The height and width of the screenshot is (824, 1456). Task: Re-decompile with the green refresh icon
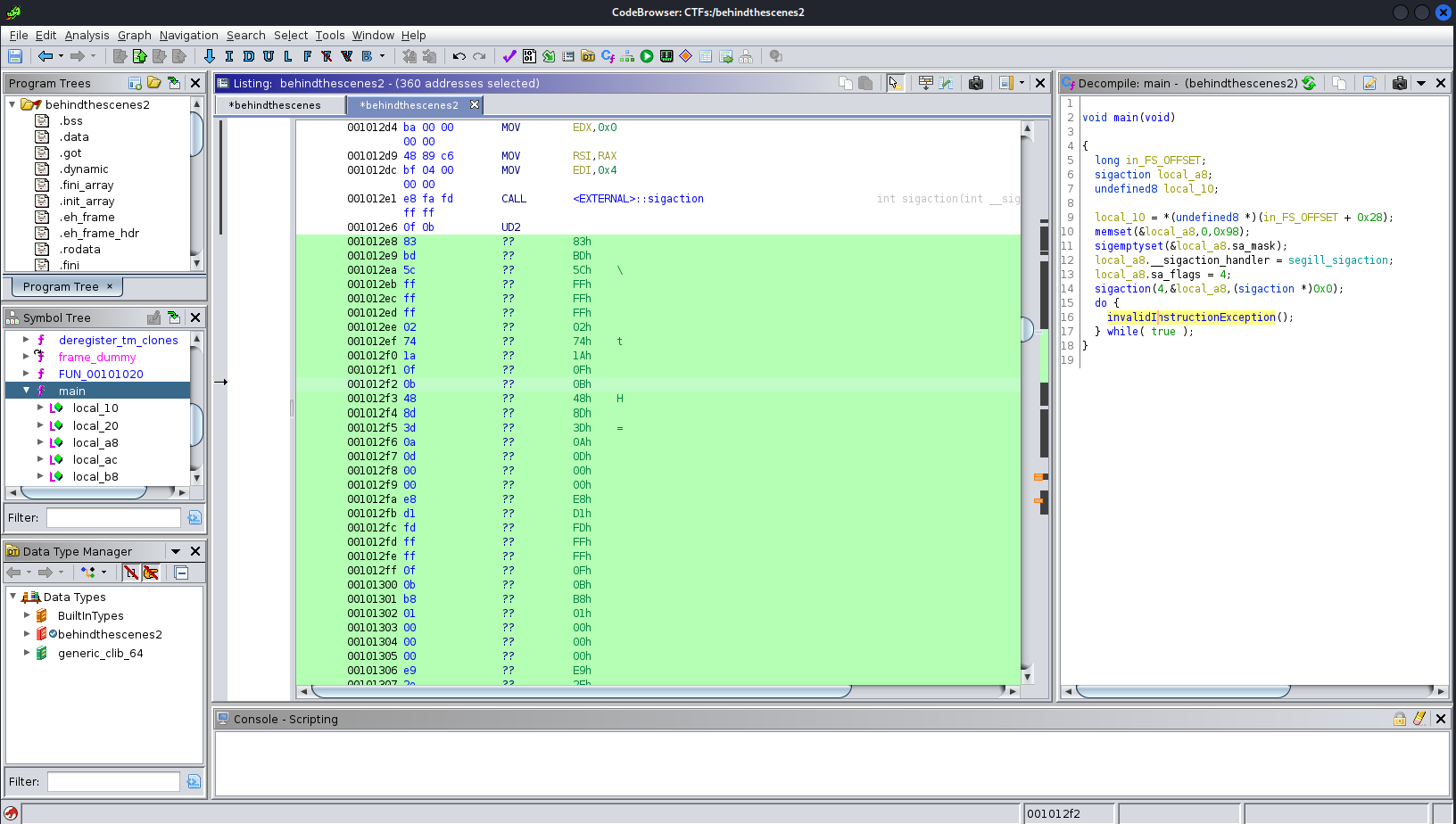(x=1309, y=83)
